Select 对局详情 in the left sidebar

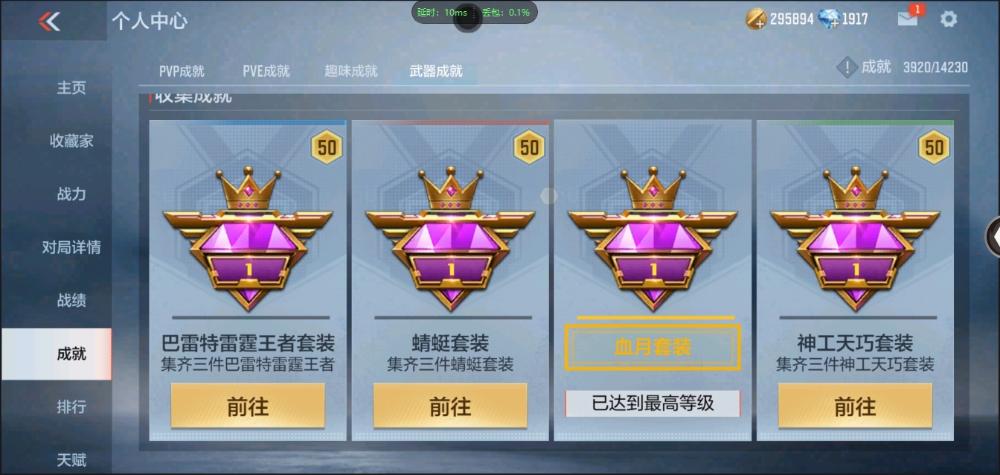click(71, 247)
